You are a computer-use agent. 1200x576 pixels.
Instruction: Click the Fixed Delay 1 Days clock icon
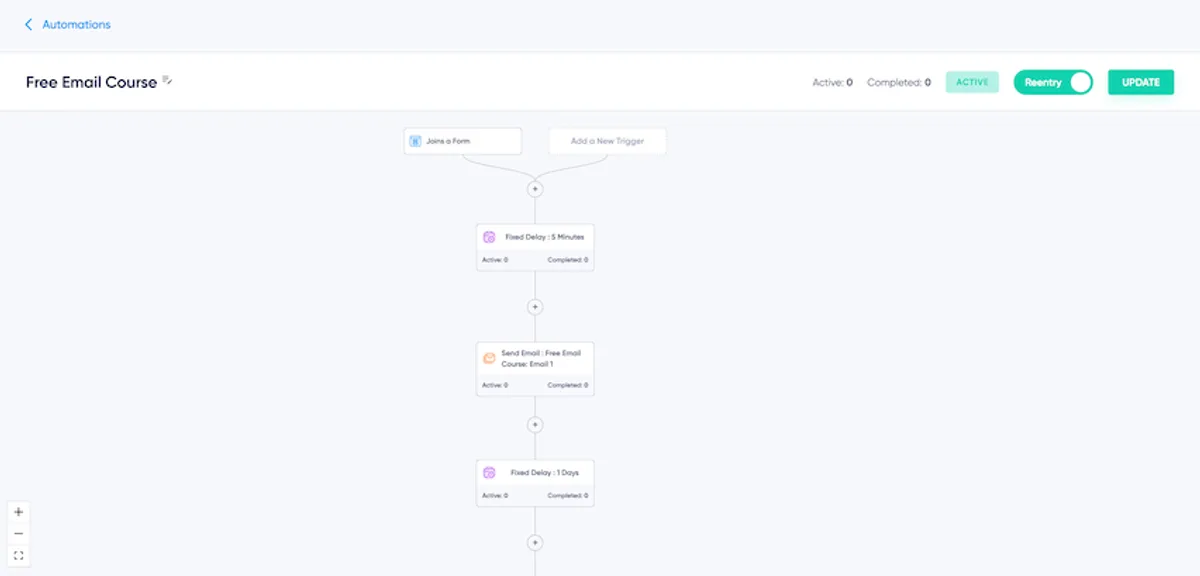pos(489,473)
